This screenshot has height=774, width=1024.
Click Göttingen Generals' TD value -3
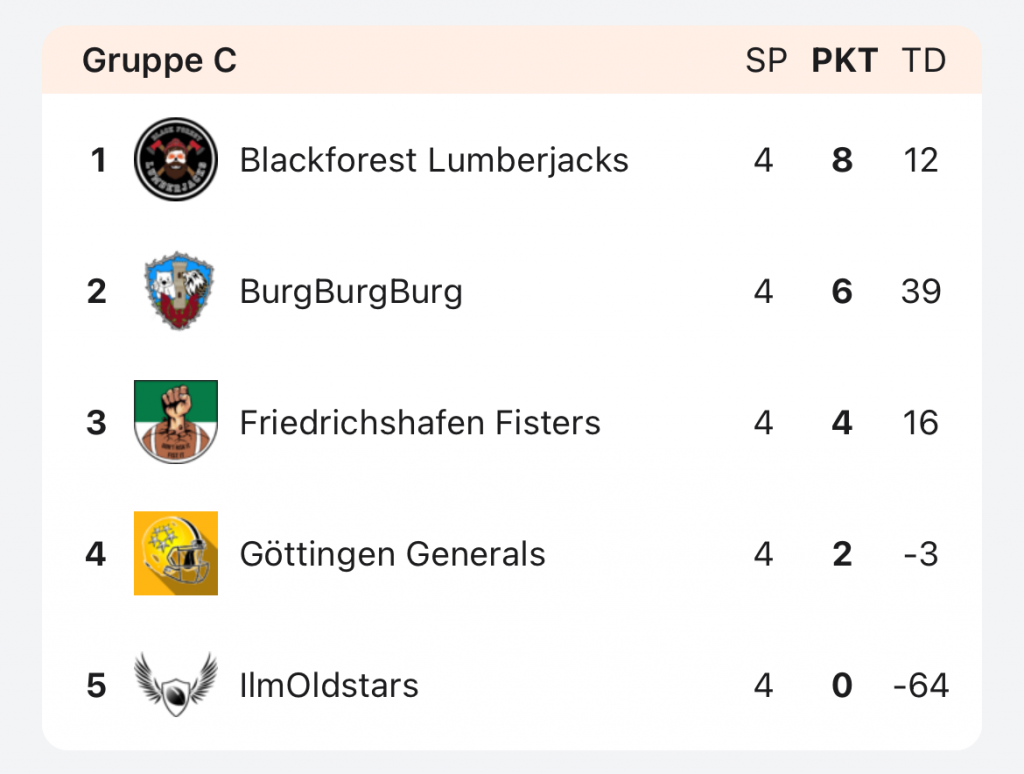pyautogui.click(x=920, y=553)
